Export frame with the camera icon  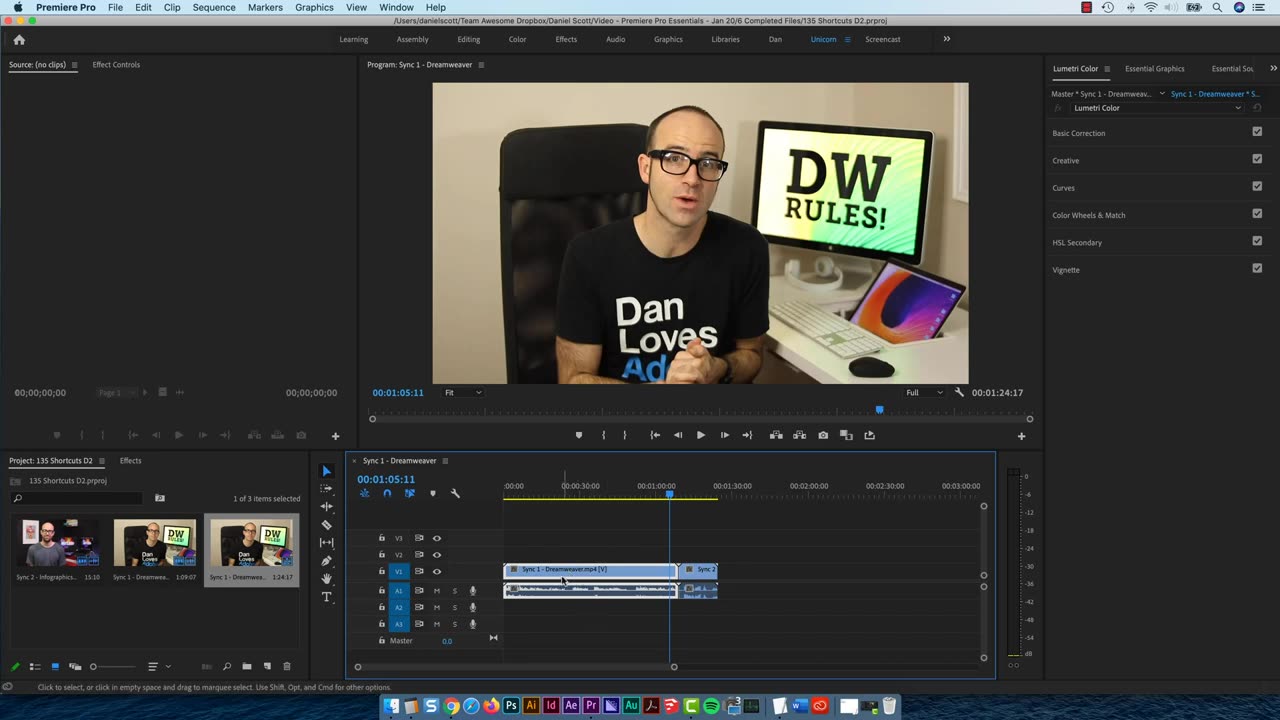(x=823, y=435)
